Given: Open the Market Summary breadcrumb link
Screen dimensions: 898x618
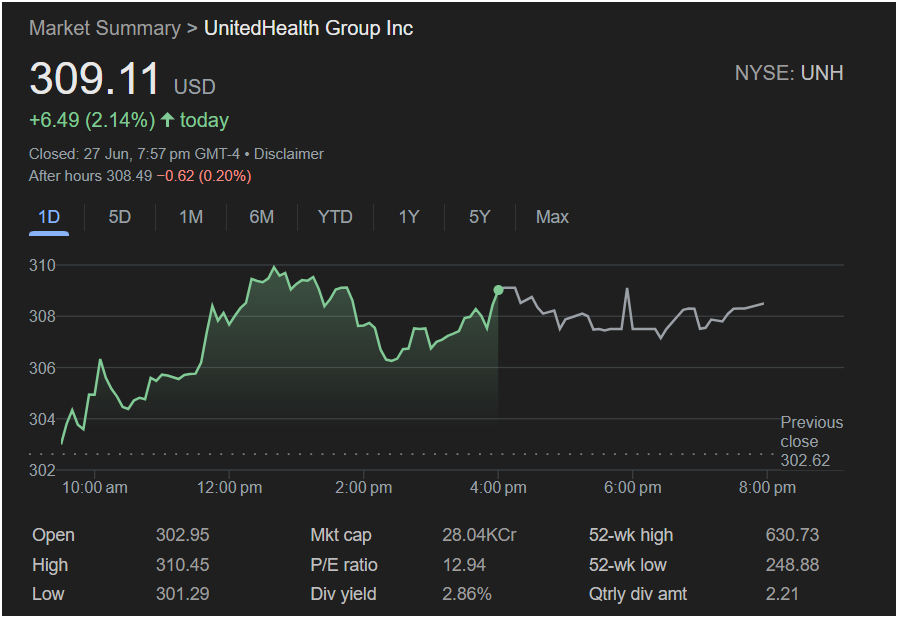Looking at the screenshot, I should point(105,28).
